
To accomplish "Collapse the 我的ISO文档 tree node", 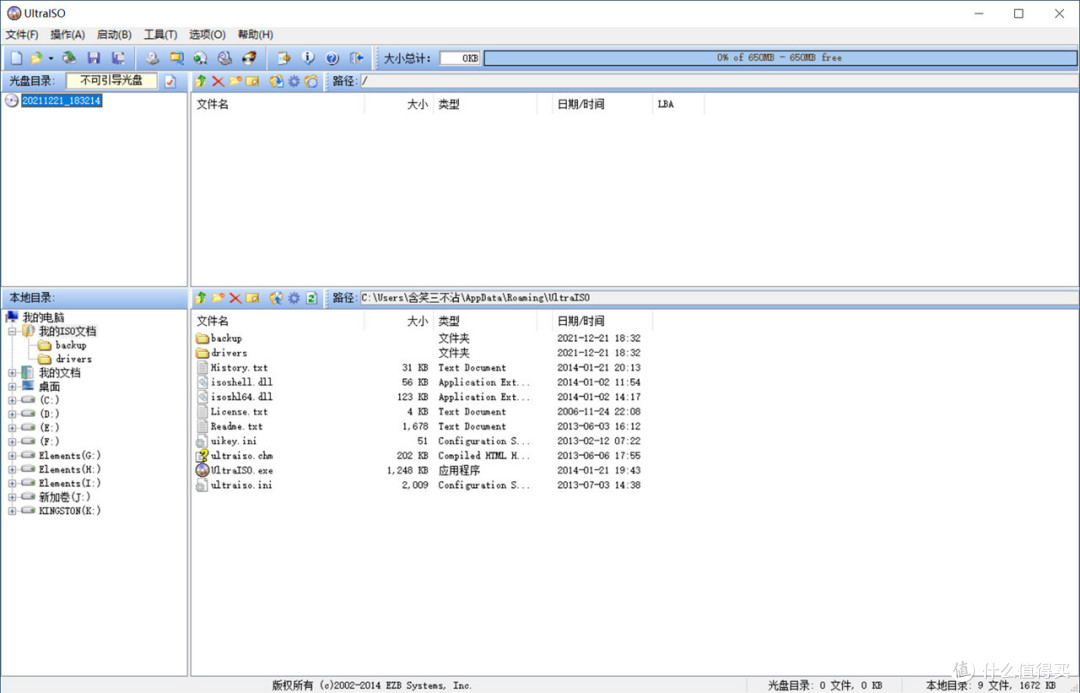I will 12,331.
